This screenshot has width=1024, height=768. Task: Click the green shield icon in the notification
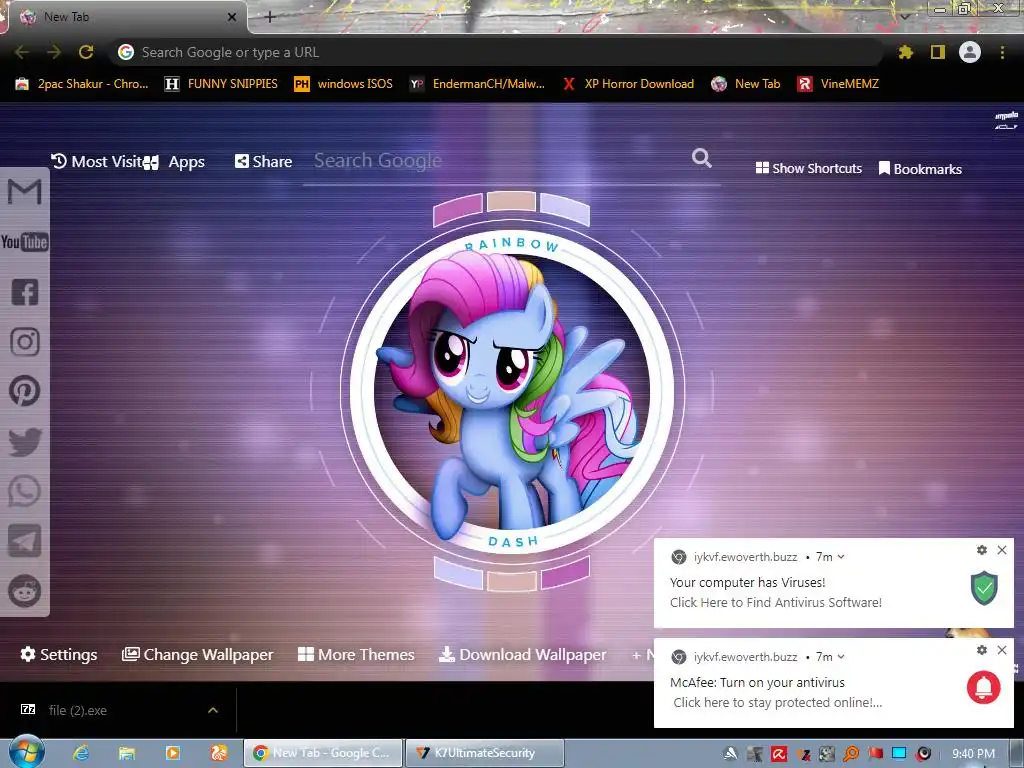[984, 588]
